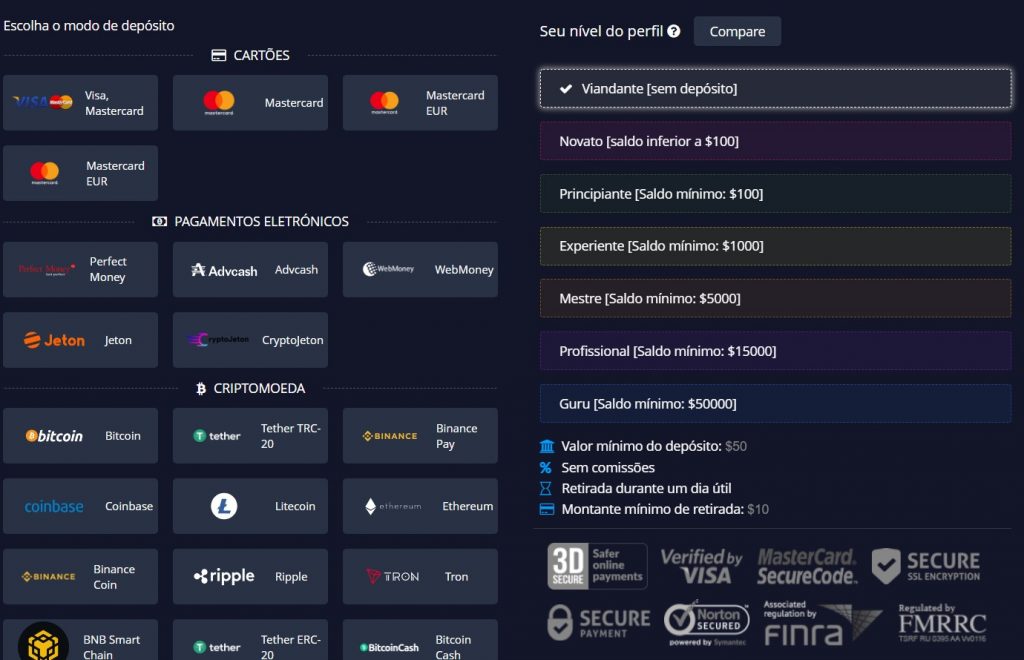Image resolution: width=1024 pixels, height=660 pixels.
Task: Click the 'Escolha o modo de depósito' heading
Action: 89,25
